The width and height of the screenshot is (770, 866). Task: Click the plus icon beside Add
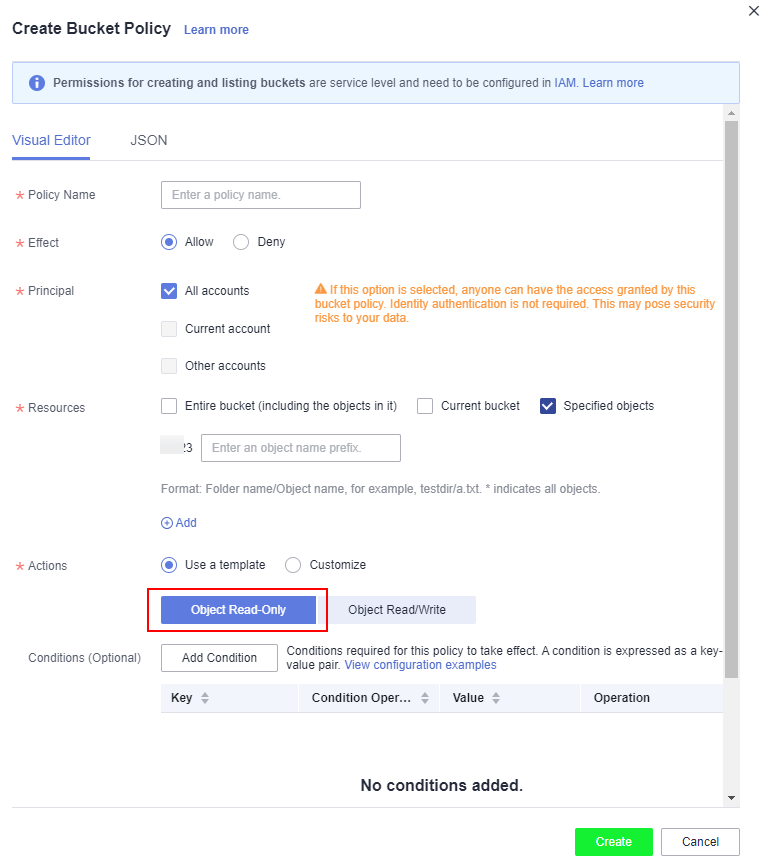pyautogui.click(x=166, y=523)
